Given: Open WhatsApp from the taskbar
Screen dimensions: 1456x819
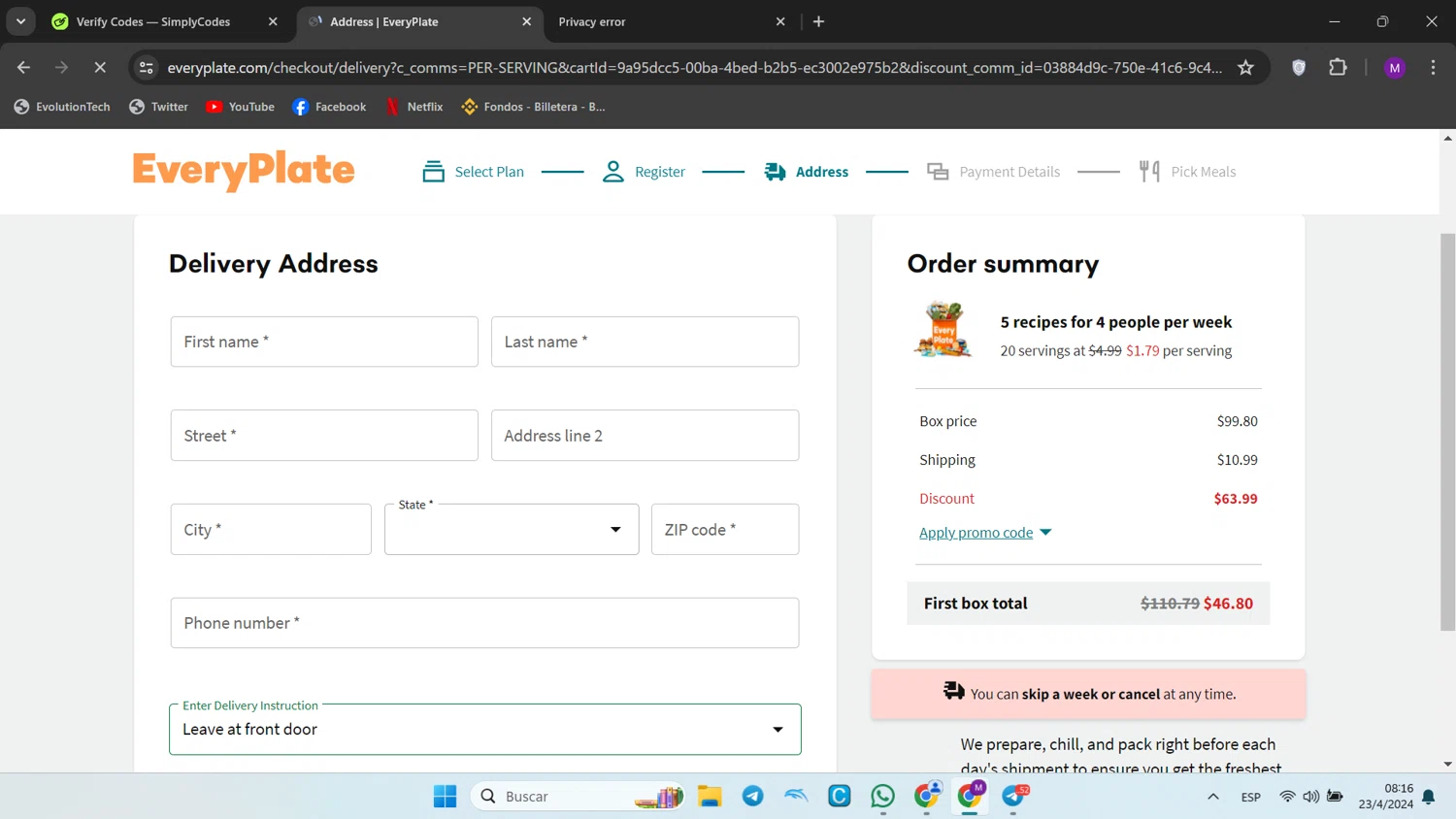Looking at the screenshot, I should (x=882, y=796).
